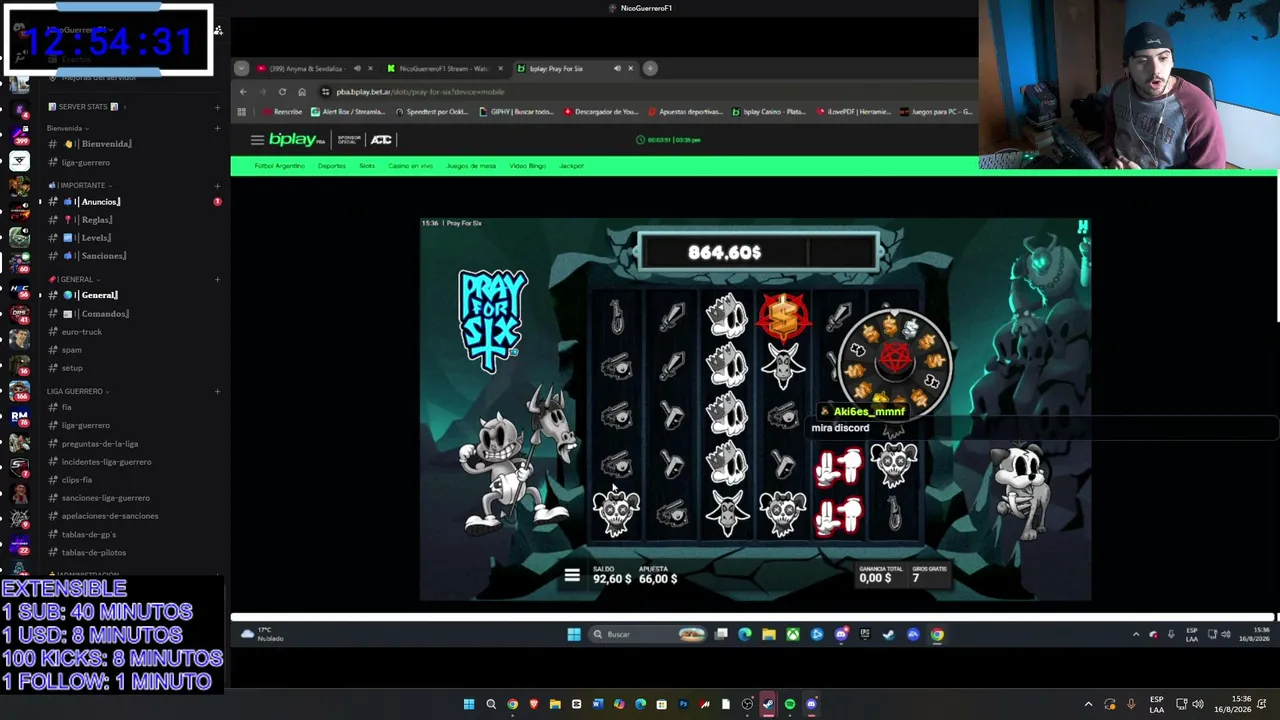This screenshot has height=720, width=1280.
Task: Open the Deportes menu item
Action: pyautogui.click(x=332, y=166)
